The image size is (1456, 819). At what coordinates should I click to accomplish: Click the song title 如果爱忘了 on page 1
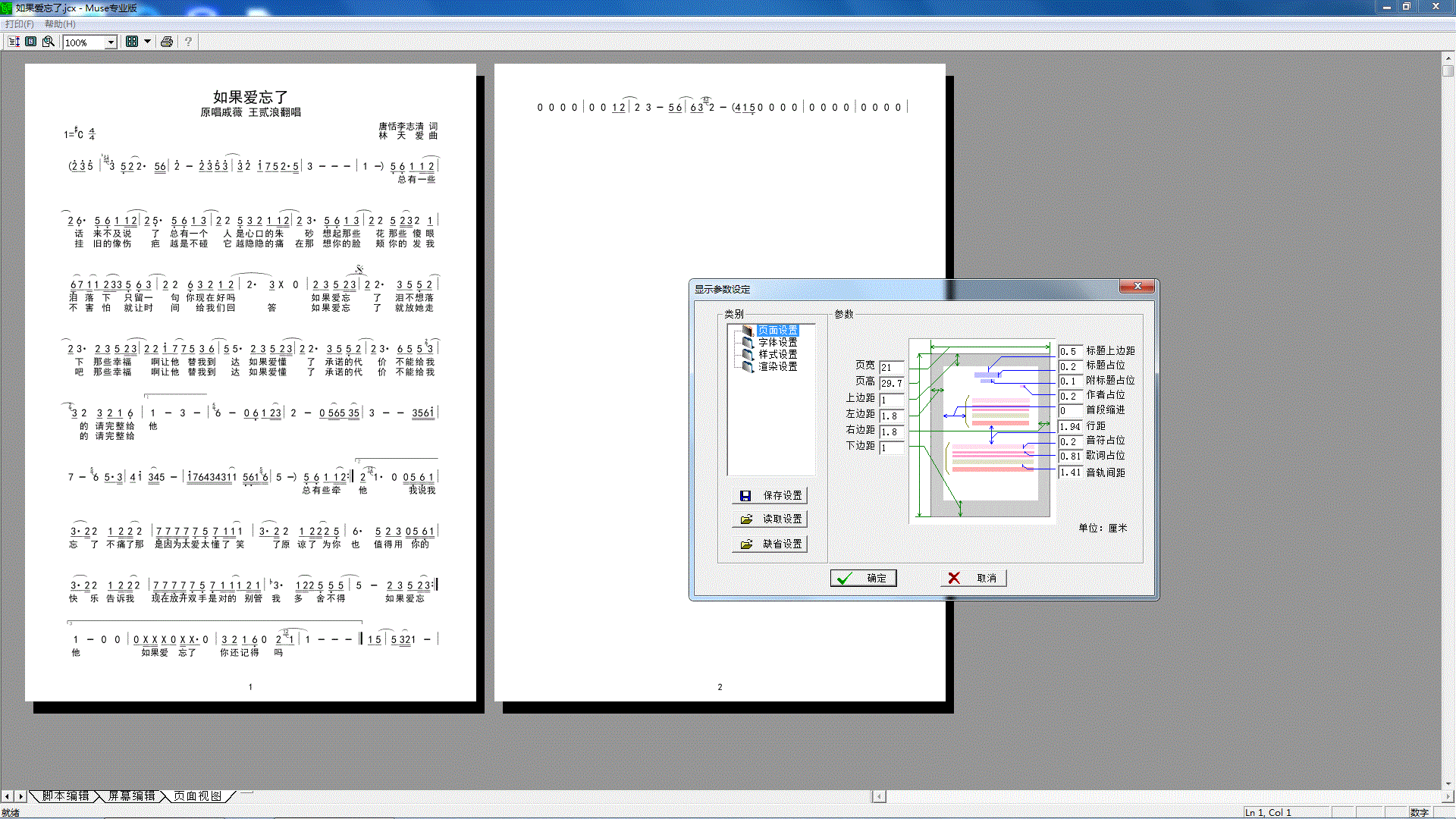pyautogui.click(x=250, y=97)
